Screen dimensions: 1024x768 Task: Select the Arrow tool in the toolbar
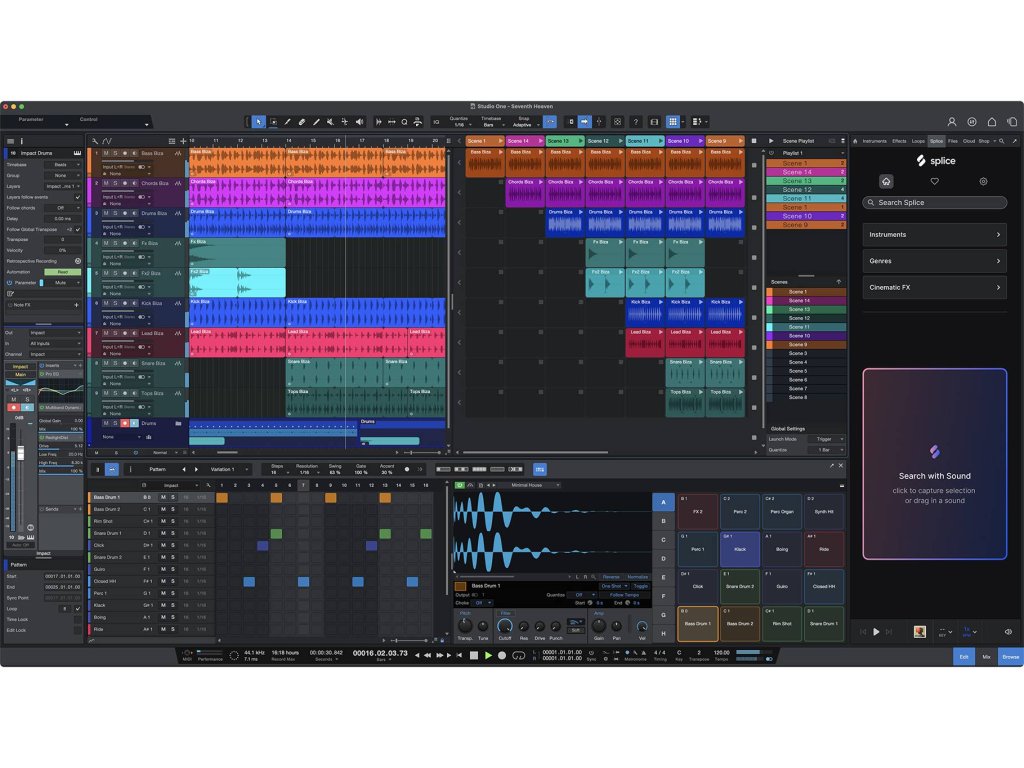259,121
